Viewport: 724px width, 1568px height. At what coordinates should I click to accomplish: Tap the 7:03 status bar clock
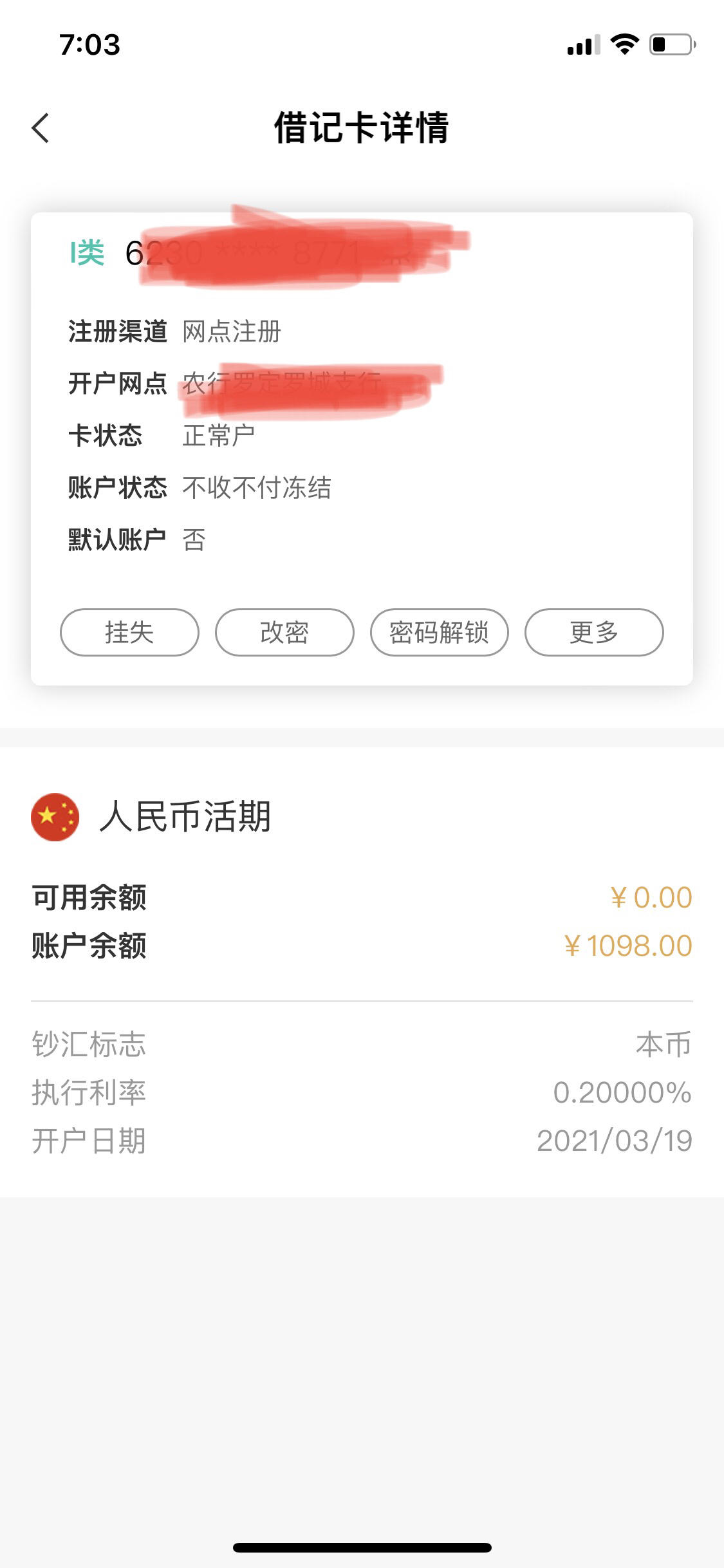tap(90, 44)
